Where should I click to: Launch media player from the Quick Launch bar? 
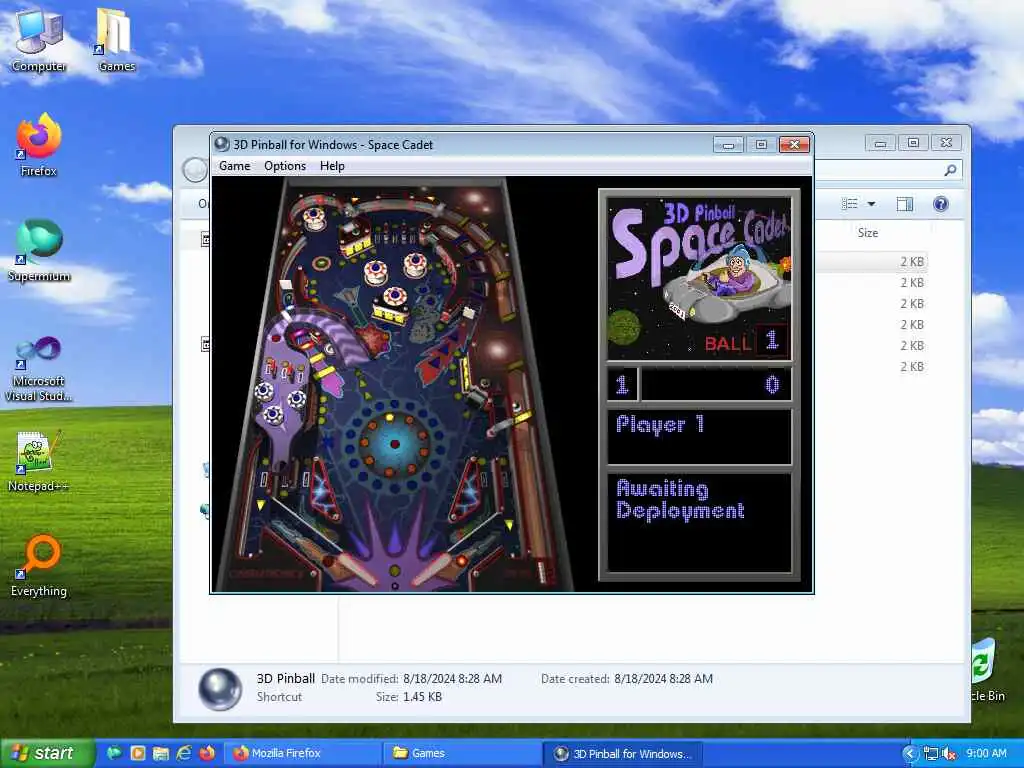(138, 754)
